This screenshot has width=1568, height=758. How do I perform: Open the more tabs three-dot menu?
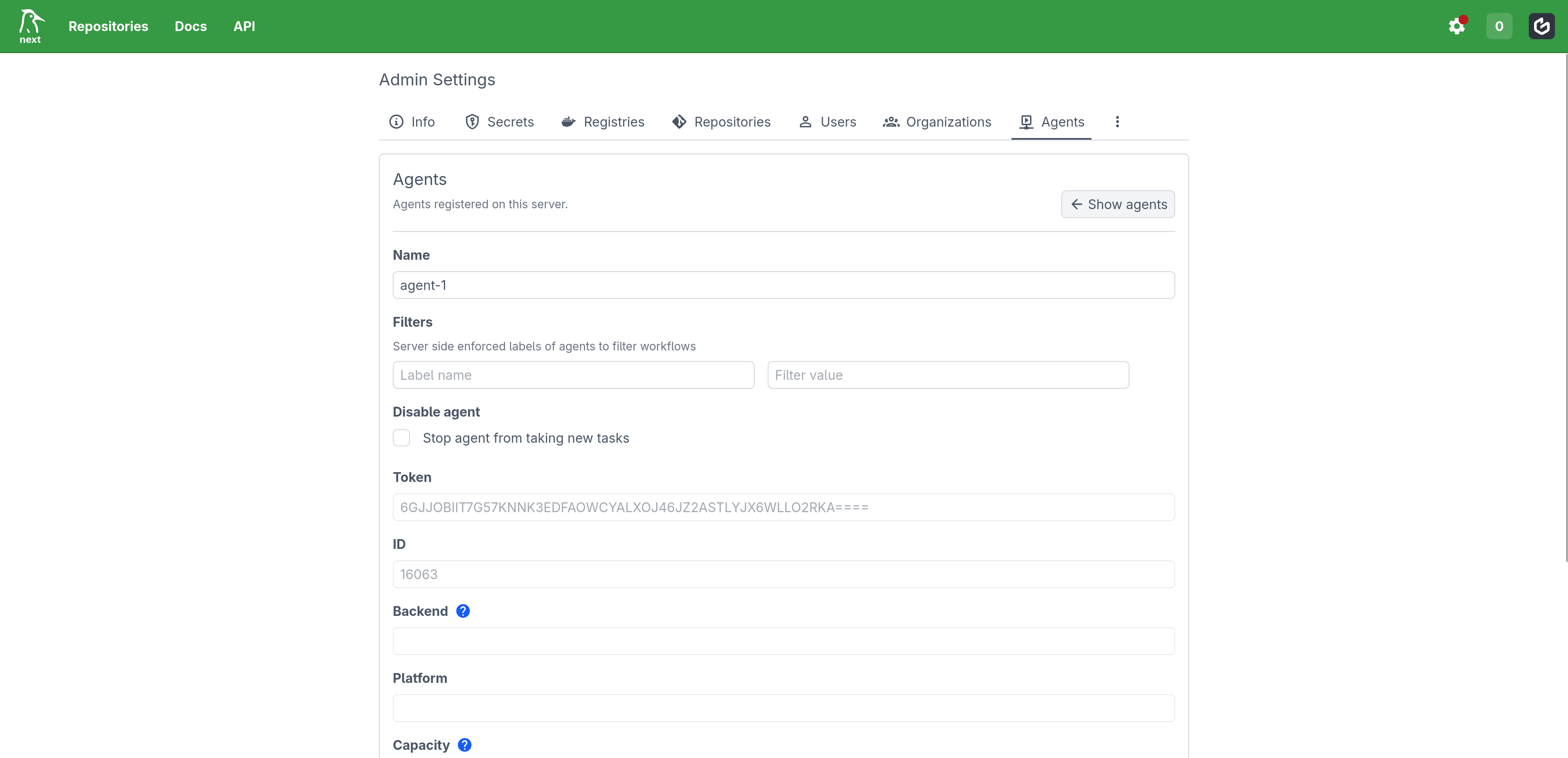coord(1117,122)
